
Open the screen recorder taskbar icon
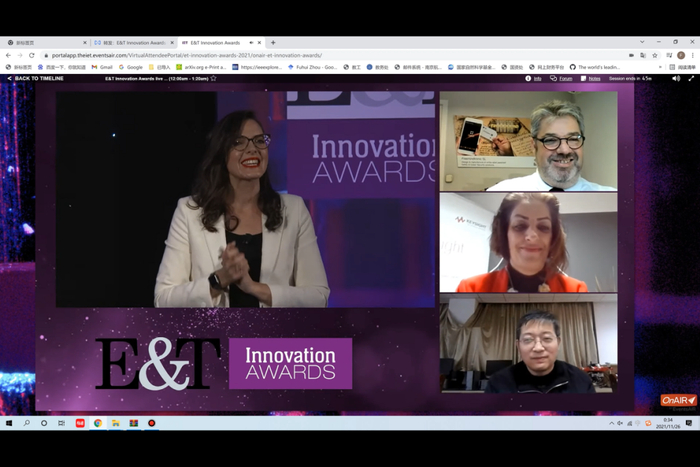pos(152,423)
